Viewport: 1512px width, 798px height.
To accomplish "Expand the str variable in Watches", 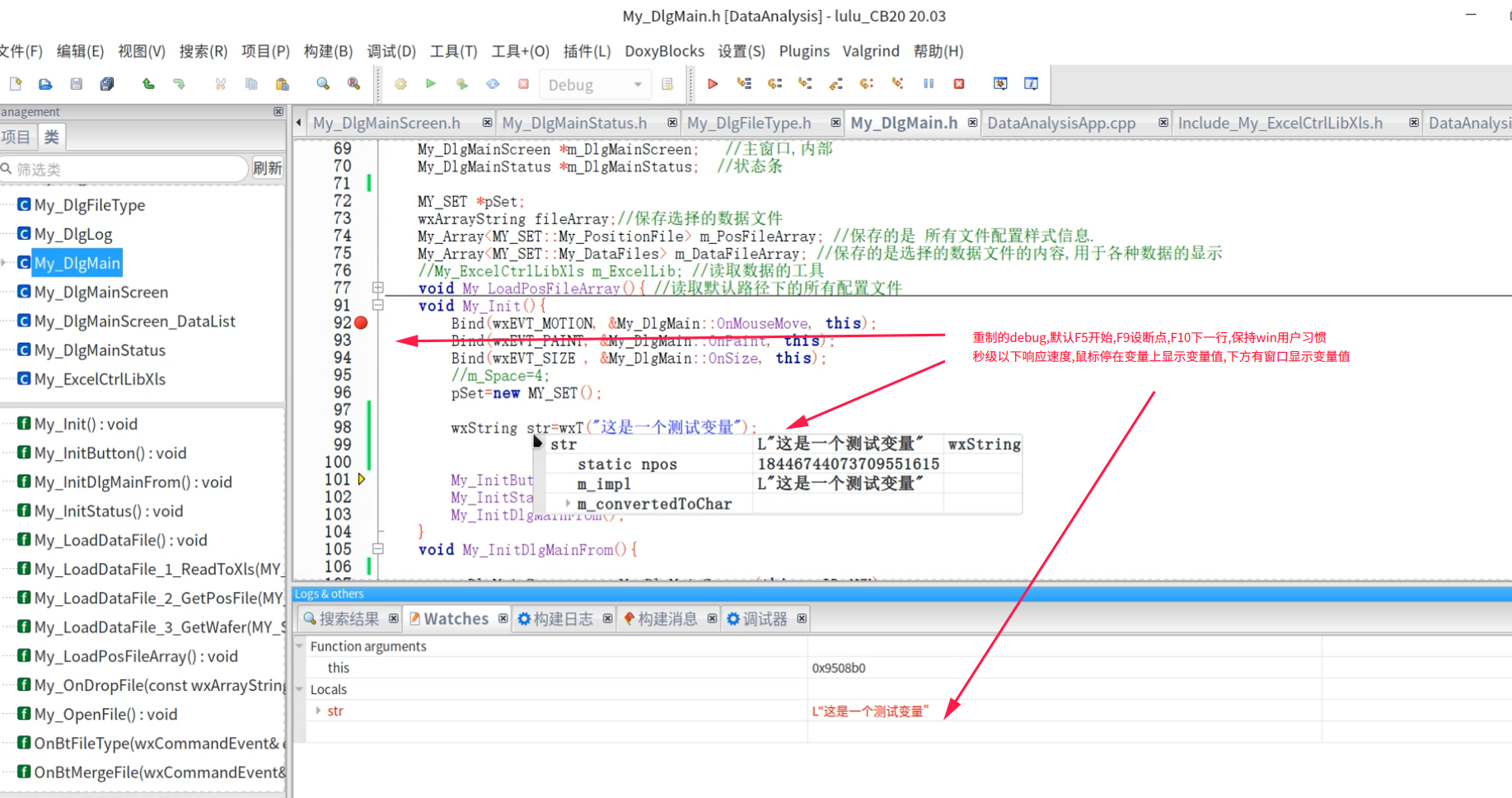I will (318, 711).
